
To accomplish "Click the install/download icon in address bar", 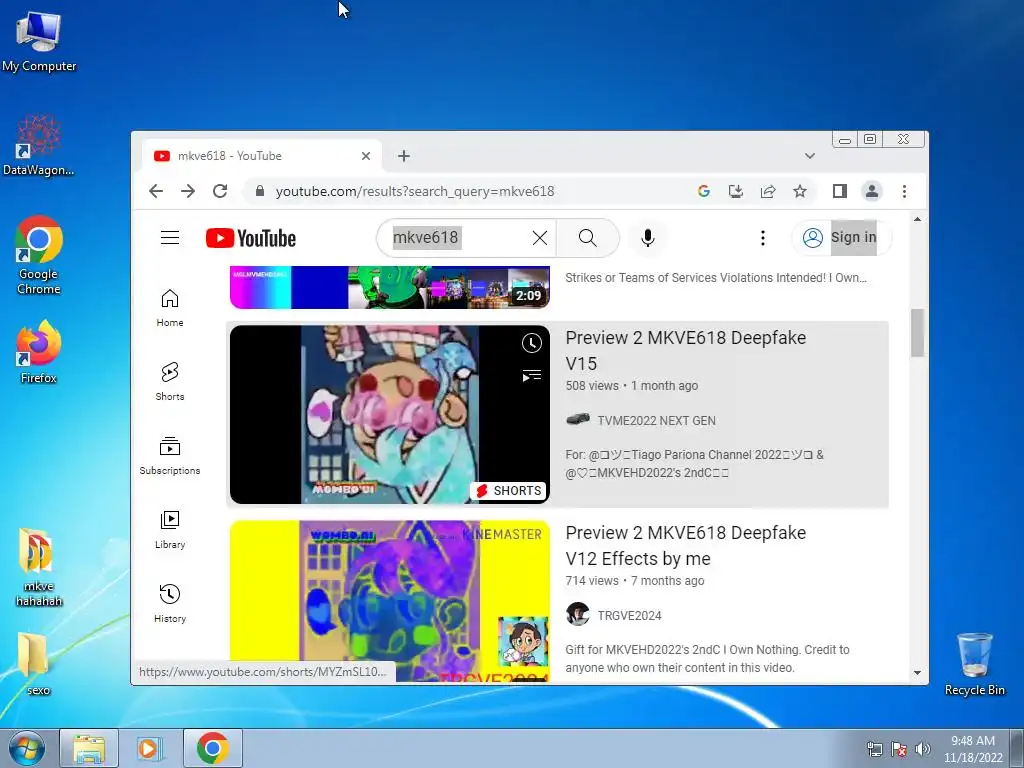I will tap(735, 191).
